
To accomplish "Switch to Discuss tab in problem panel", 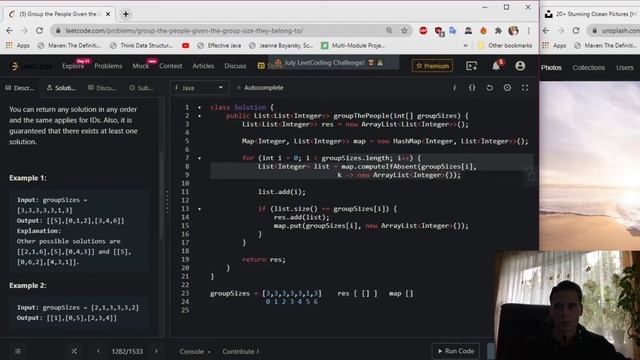I will [x=102, y=88].
